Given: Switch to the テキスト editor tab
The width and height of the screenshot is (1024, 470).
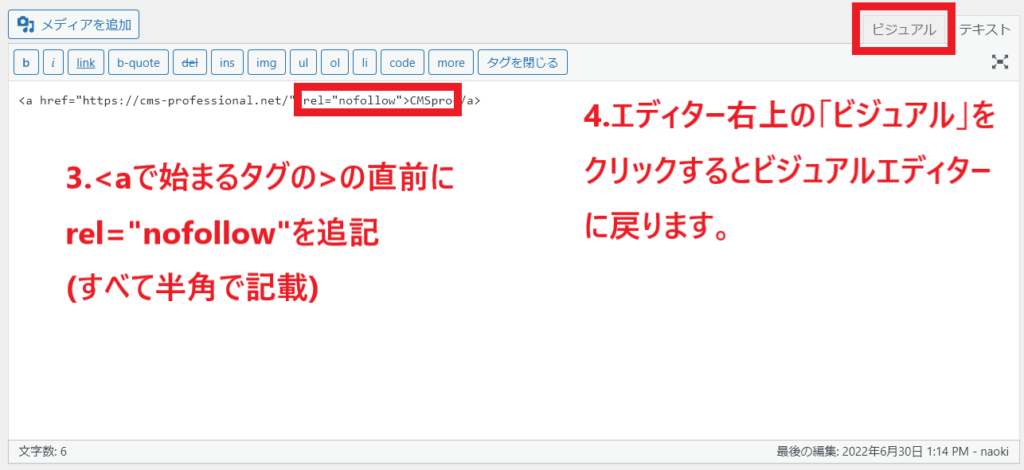Looking at the screenshot, I should (x=984, y=29).
